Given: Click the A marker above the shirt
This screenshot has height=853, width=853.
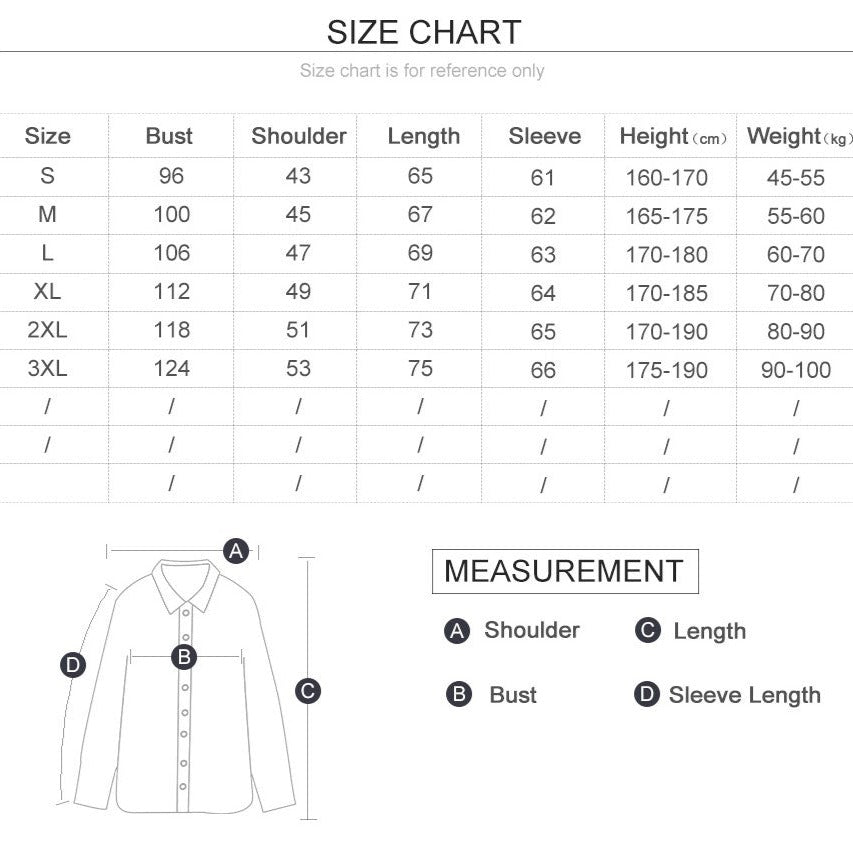Looking at the screenshot, I should pos(236,550).
